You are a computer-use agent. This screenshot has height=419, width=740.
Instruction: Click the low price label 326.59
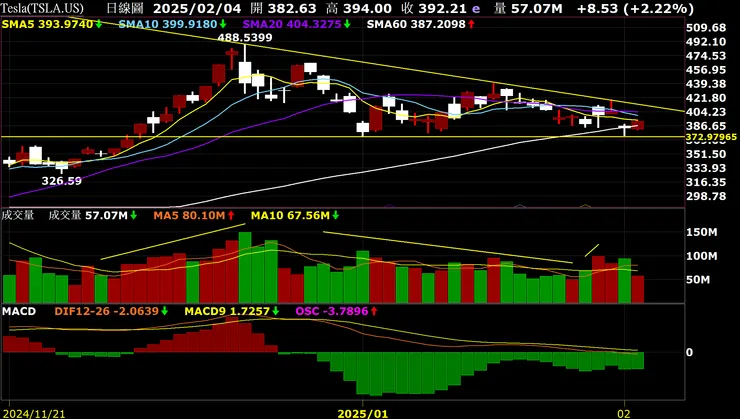pyautogui.click(x=61, y=181)
